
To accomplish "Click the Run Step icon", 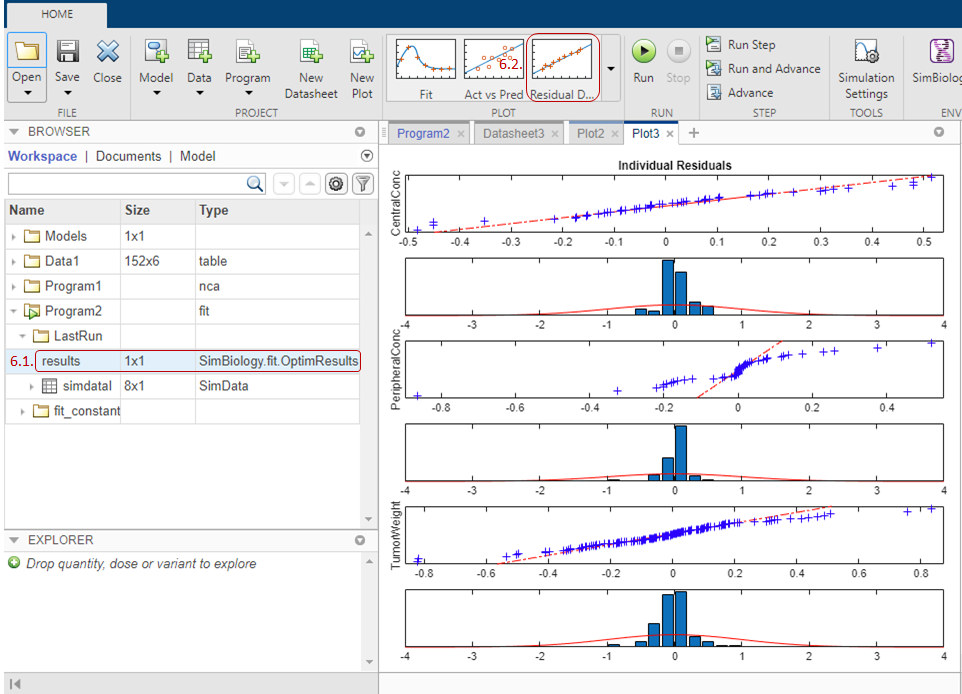I will coord(714,45).
